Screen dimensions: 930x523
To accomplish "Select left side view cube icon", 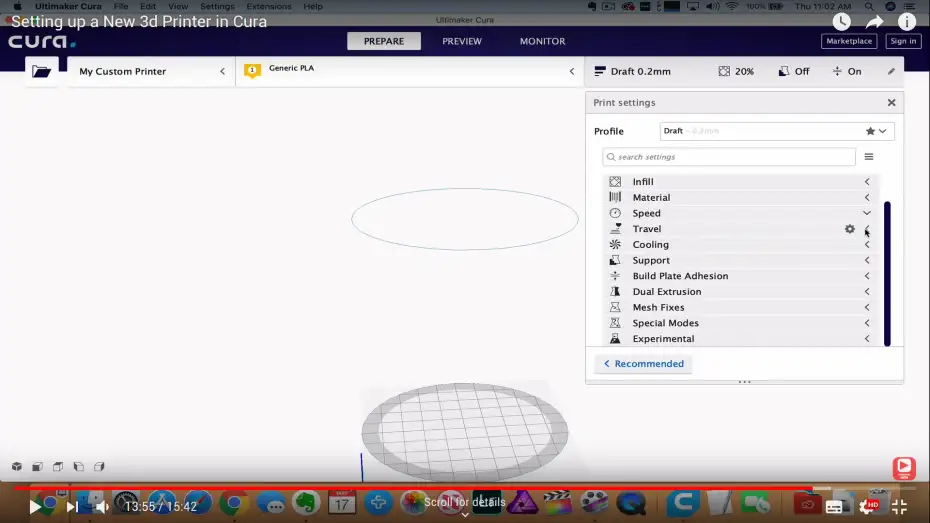I will coord(78,467).
